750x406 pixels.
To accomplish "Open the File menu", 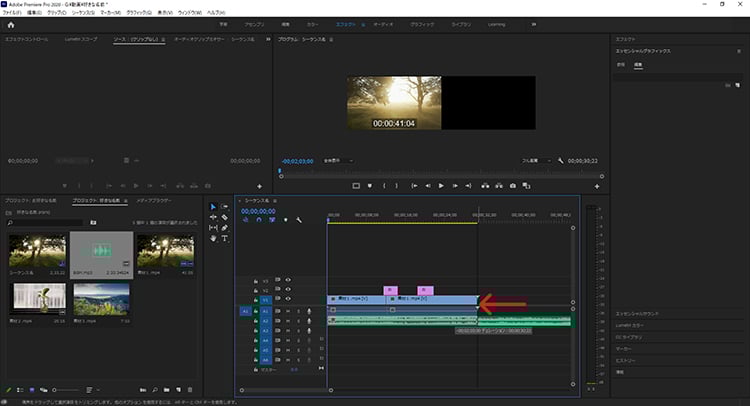I will (x=12, y=12).
